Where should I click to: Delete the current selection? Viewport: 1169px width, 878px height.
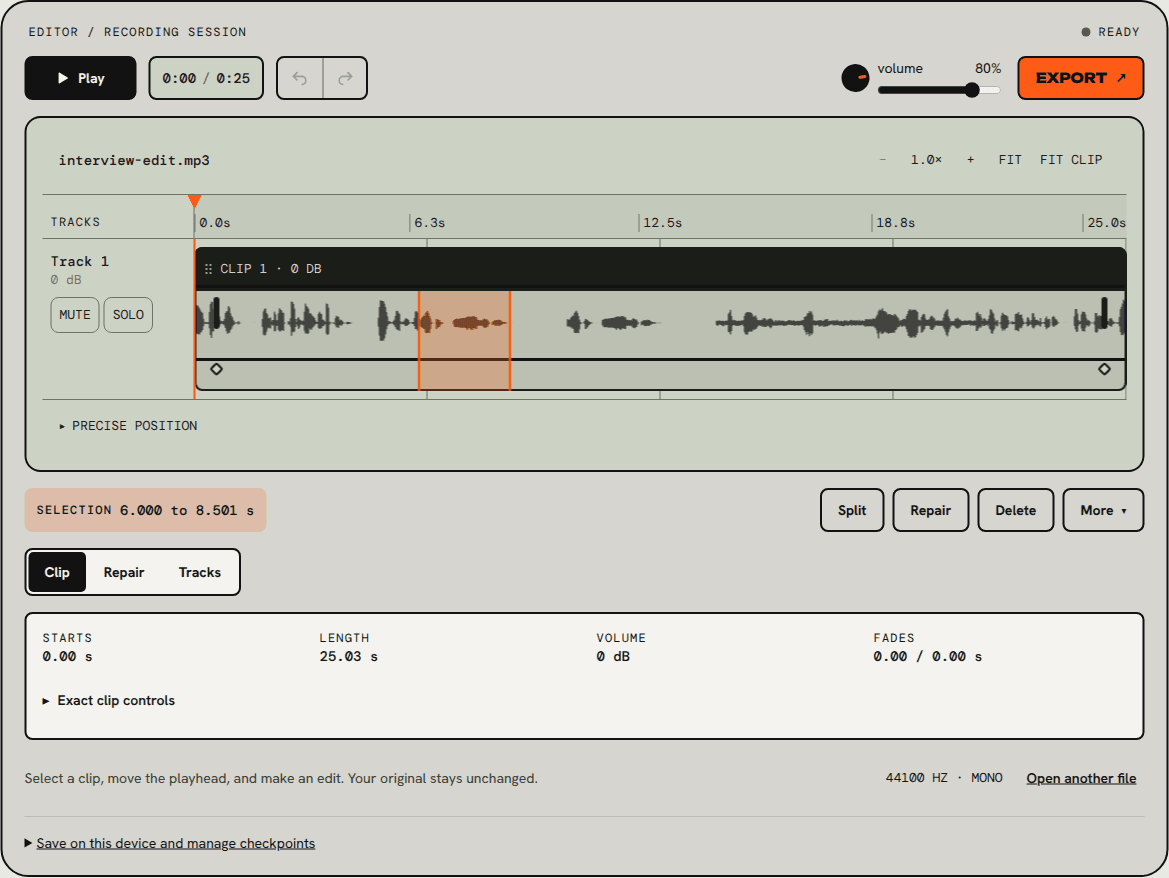tap(1015, 511)
